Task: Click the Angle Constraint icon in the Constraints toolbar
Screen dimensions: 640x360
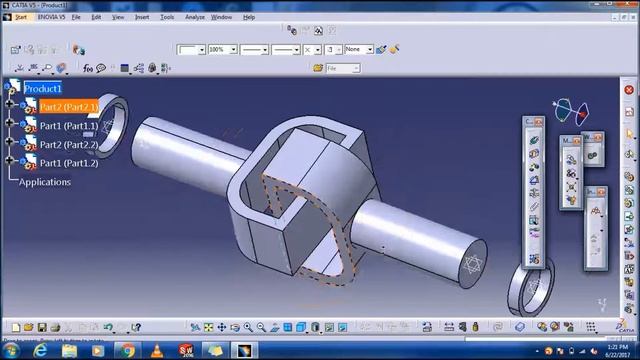Action: click(534, 180)
